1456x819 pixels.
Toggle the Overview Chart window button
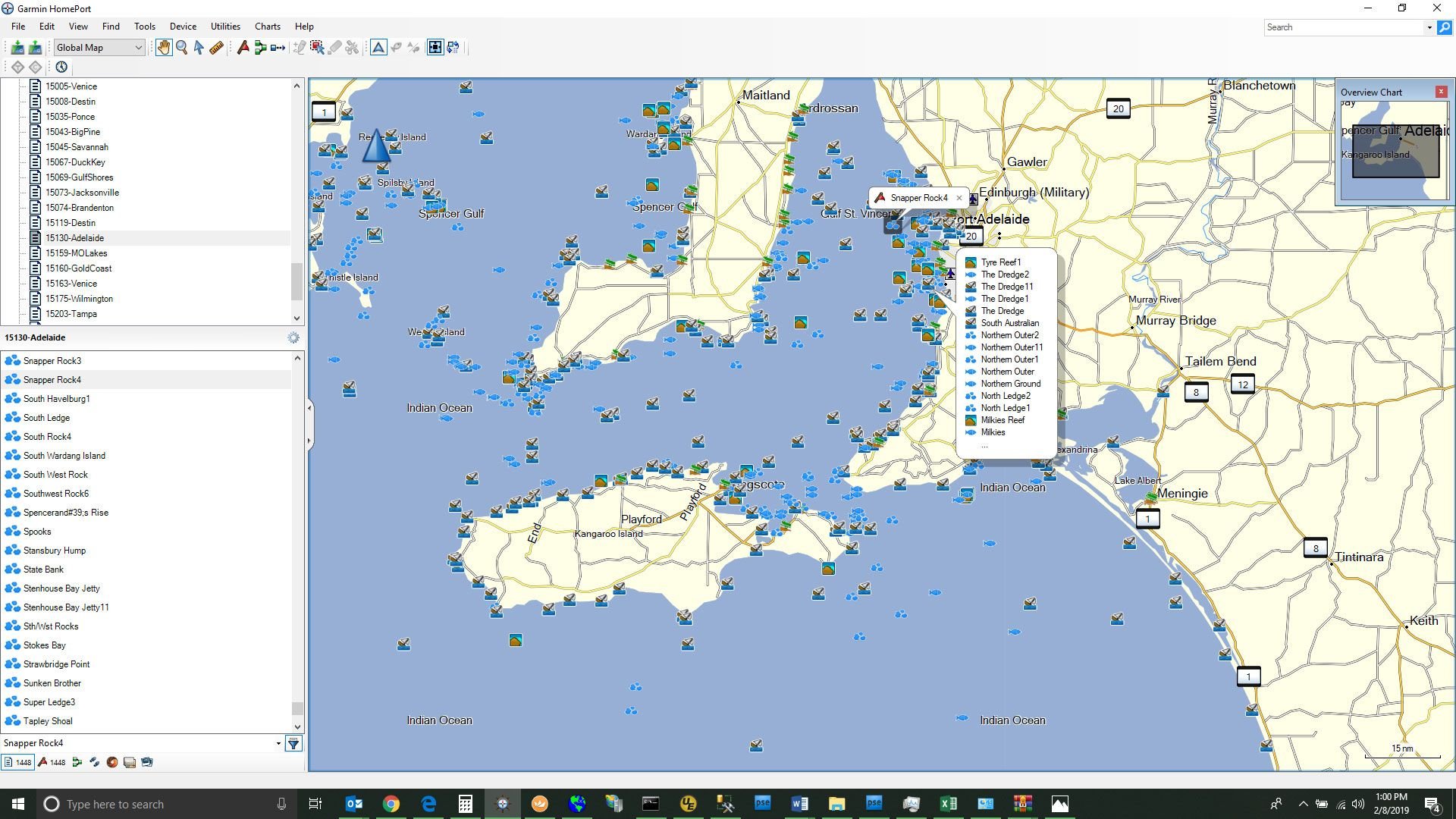(435, 48)
